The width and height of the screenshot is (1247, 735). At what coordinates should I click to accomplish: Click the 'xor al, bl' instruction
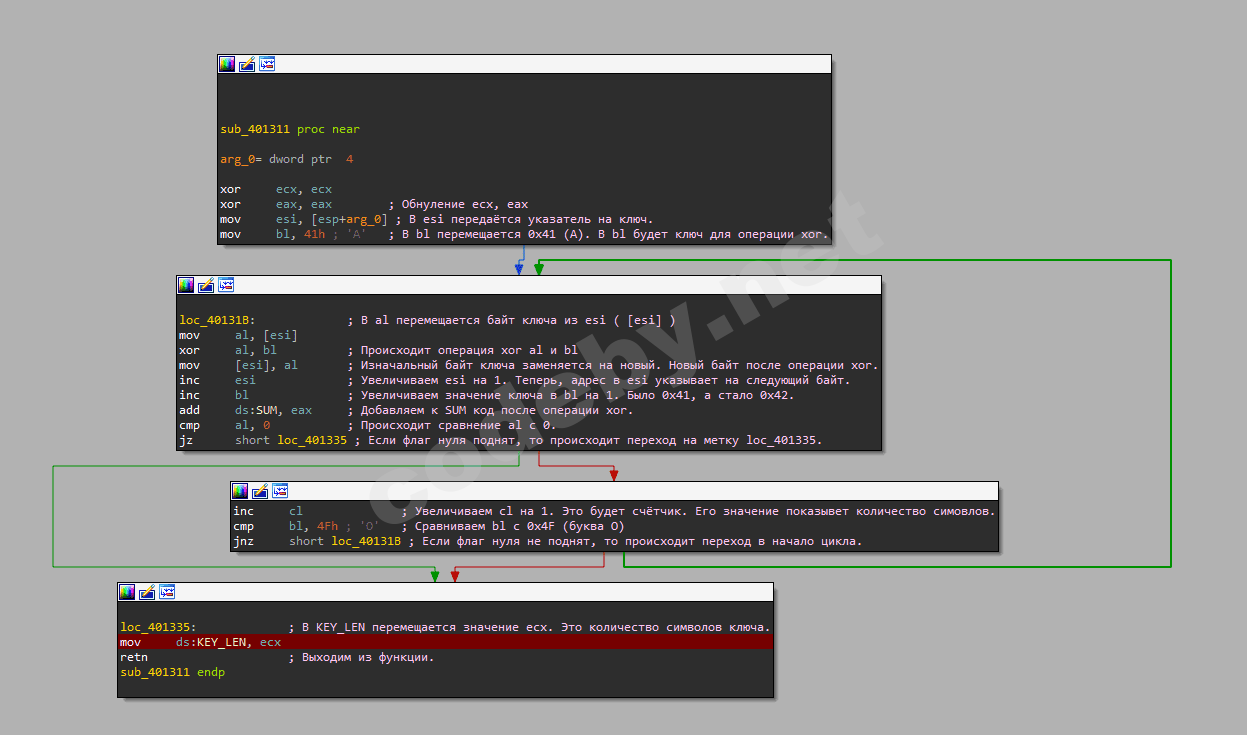(x=229, y=350)
